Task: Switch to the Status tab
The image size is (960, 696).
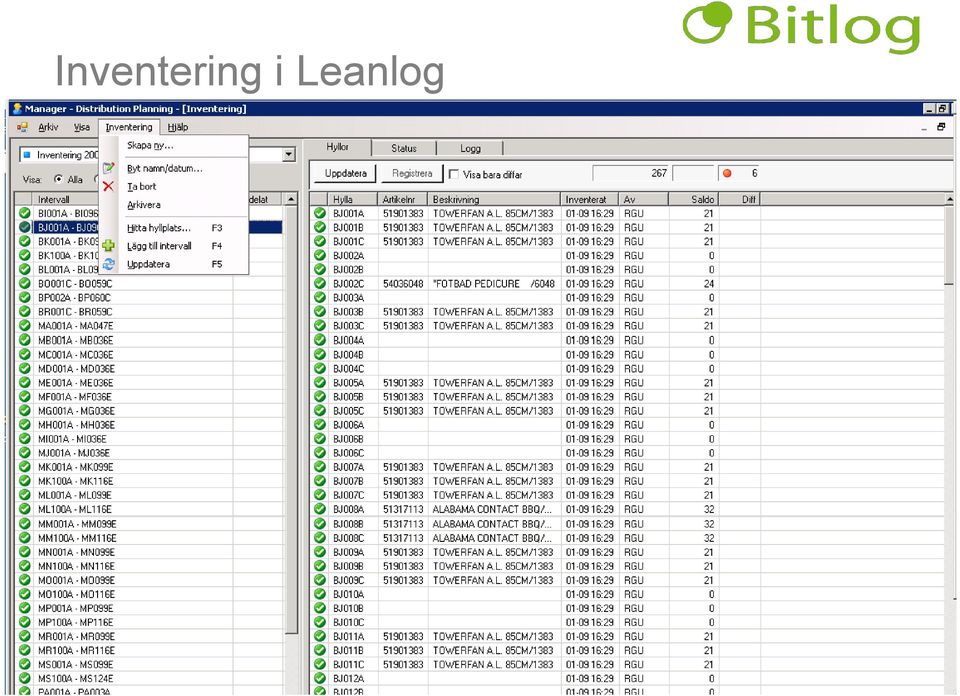Action: pyautogui.click(x=403, y=148)
